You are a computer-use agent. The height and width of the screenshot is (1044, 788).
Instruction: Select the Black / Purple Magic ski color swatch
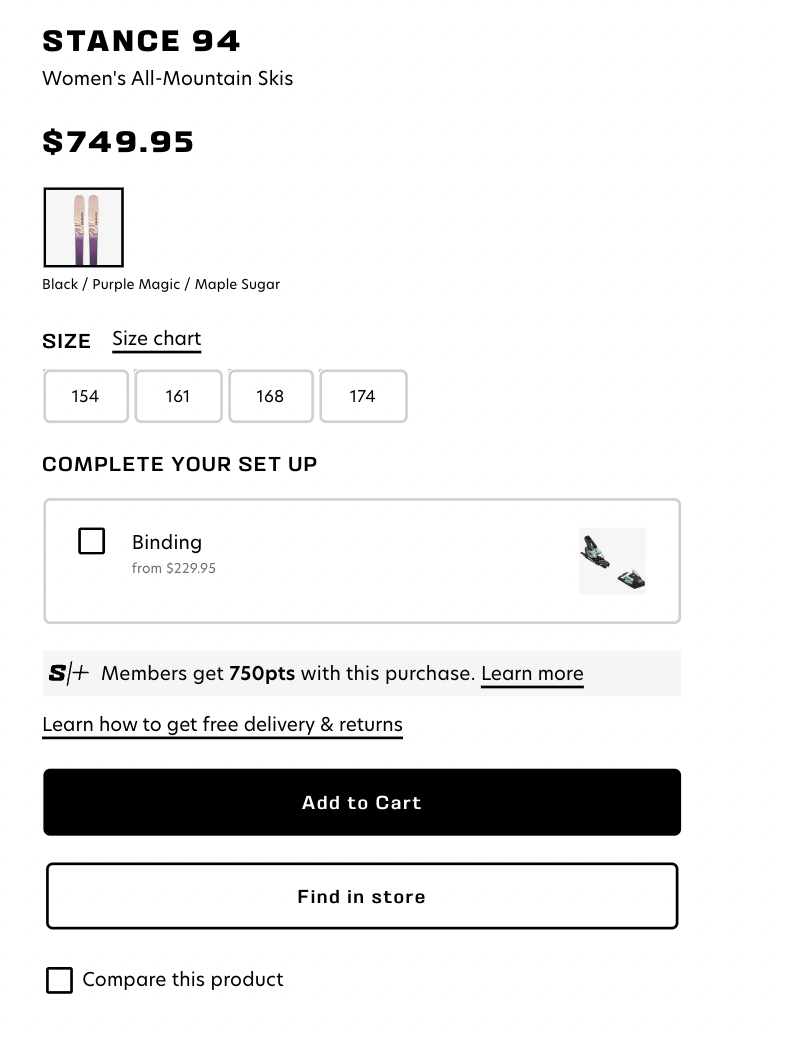(x=83, y=227)
